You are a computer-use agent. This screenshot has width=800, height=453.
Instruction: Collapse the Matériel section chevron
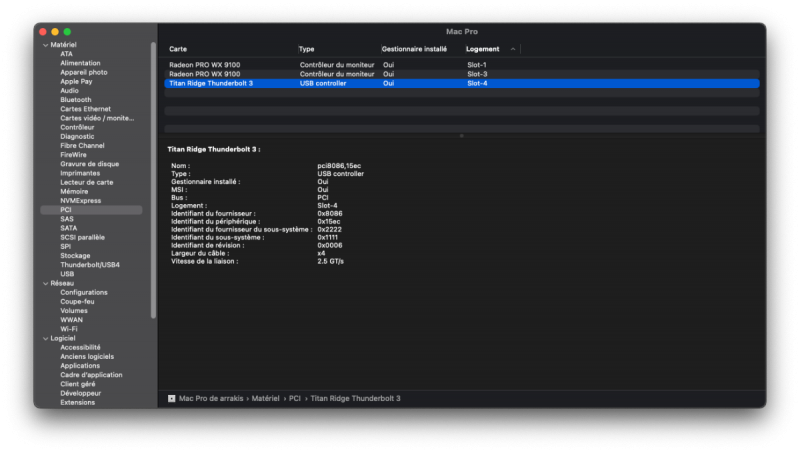45,45
